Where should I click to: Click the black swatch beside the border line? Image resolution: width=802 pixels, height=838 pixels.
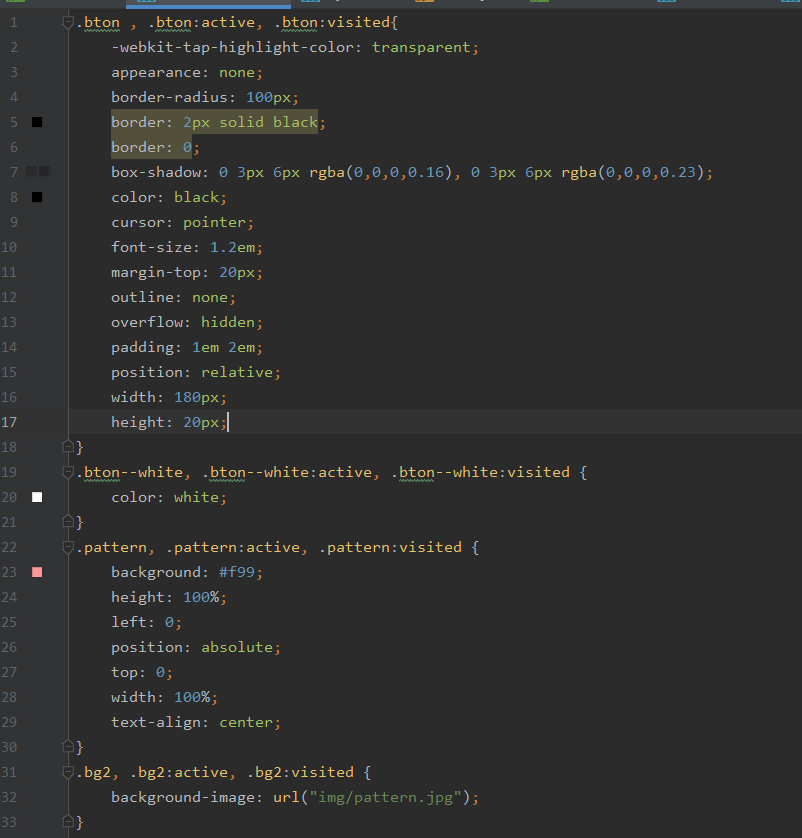[x=37, y=122]
